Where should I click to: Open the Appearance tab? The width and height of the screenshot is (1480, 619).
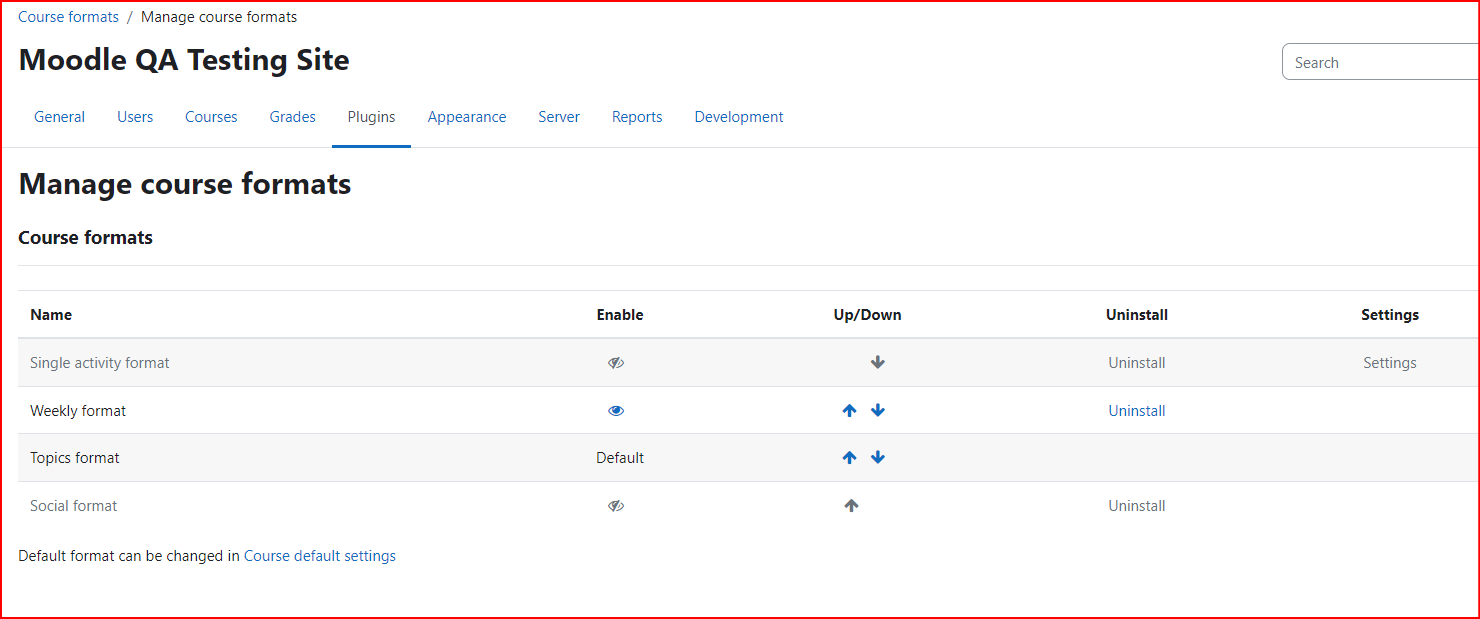coord(467,117)
